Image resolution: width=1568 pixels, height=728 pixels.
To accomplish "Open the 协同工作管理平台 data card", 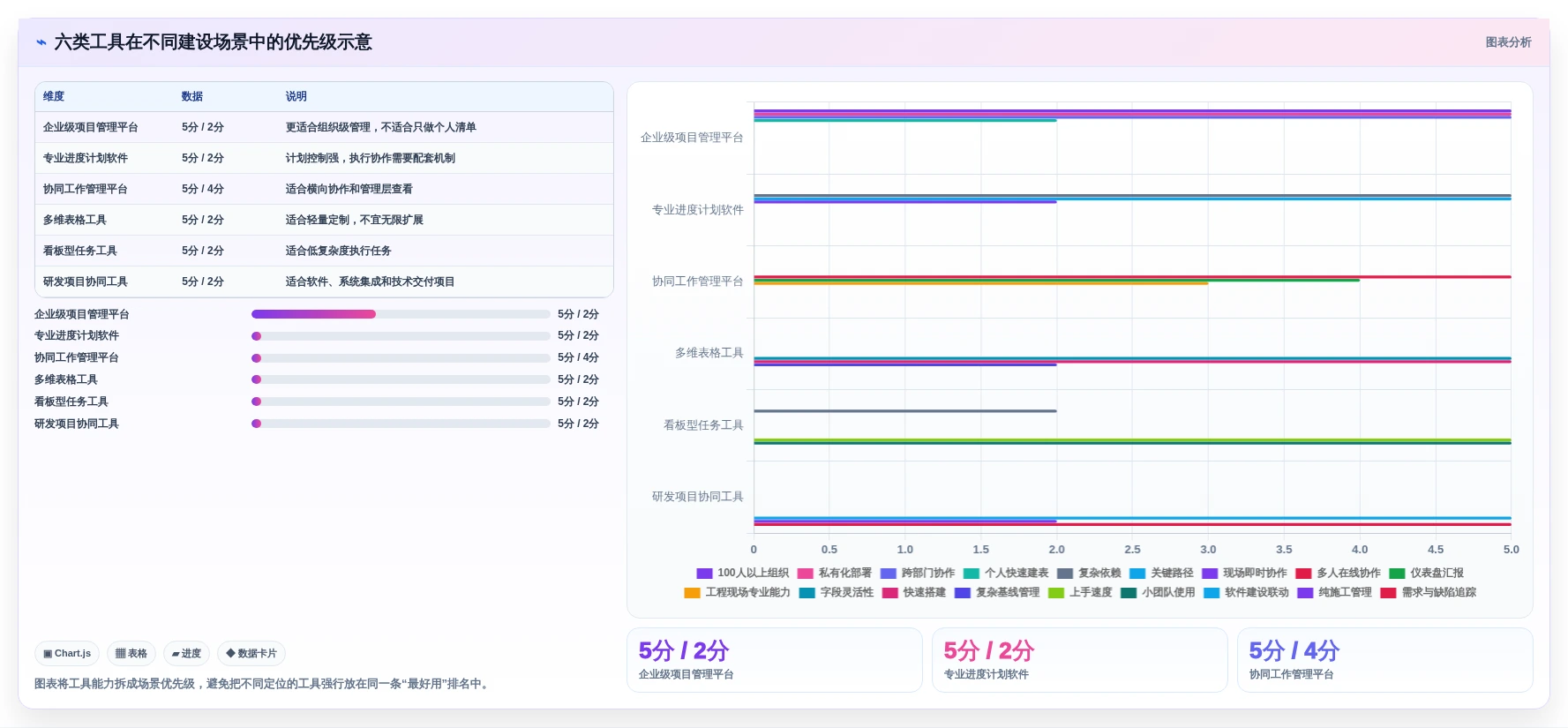I will click(1384, 660).
